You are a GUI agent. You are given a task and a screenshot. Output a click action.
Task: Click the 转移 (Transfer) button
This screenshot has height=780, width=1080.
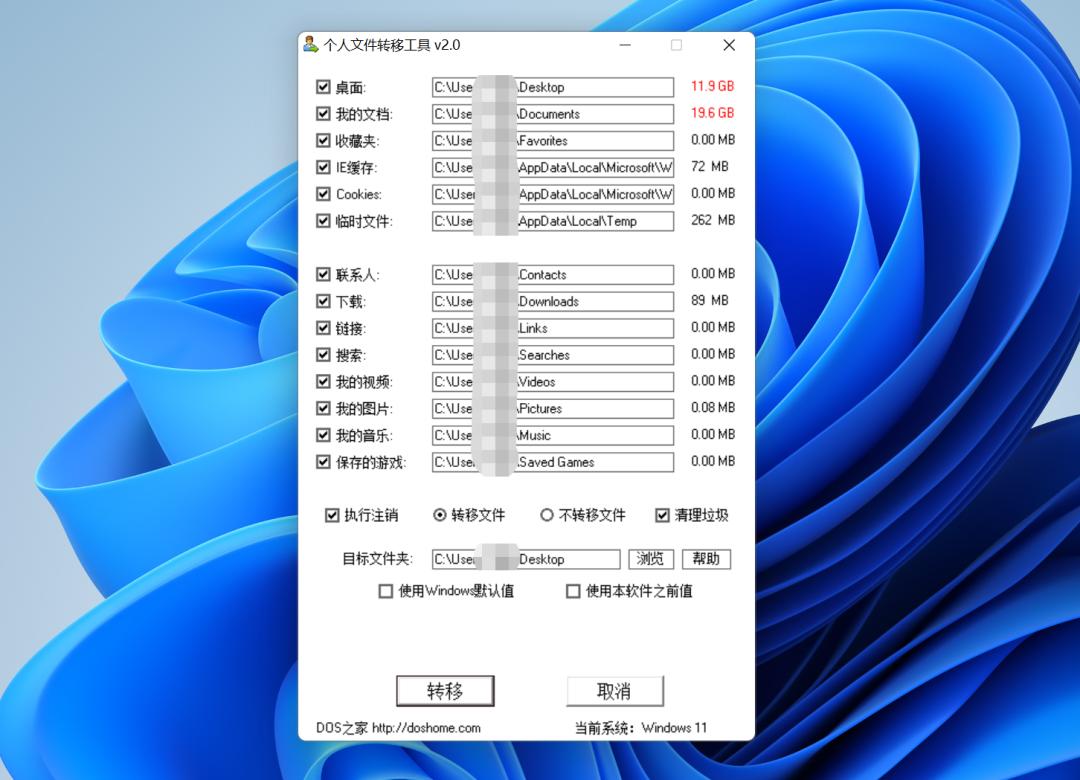447,690
